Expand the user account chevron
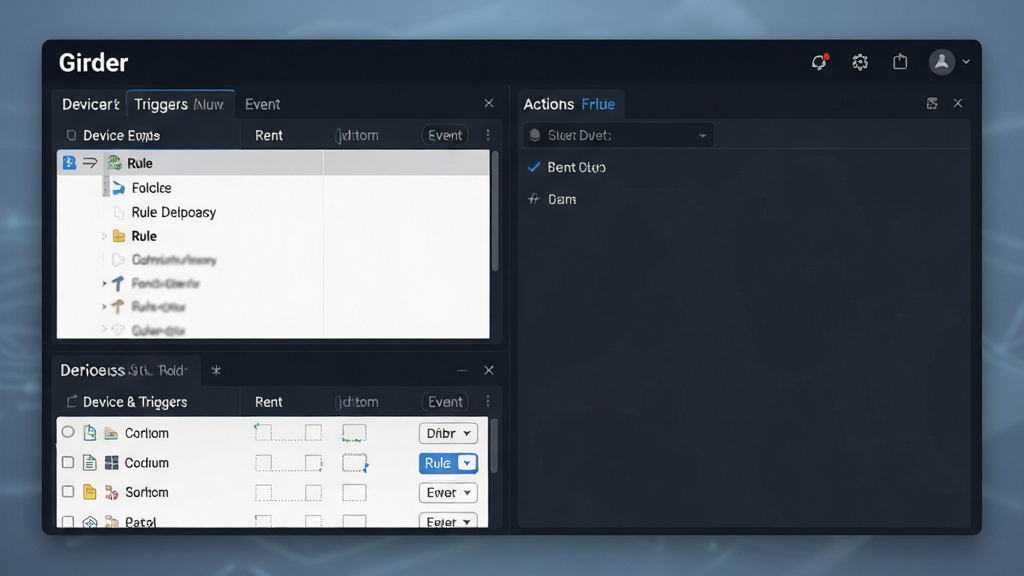The height and width of the screenshot is (576, 1024). 966,62
